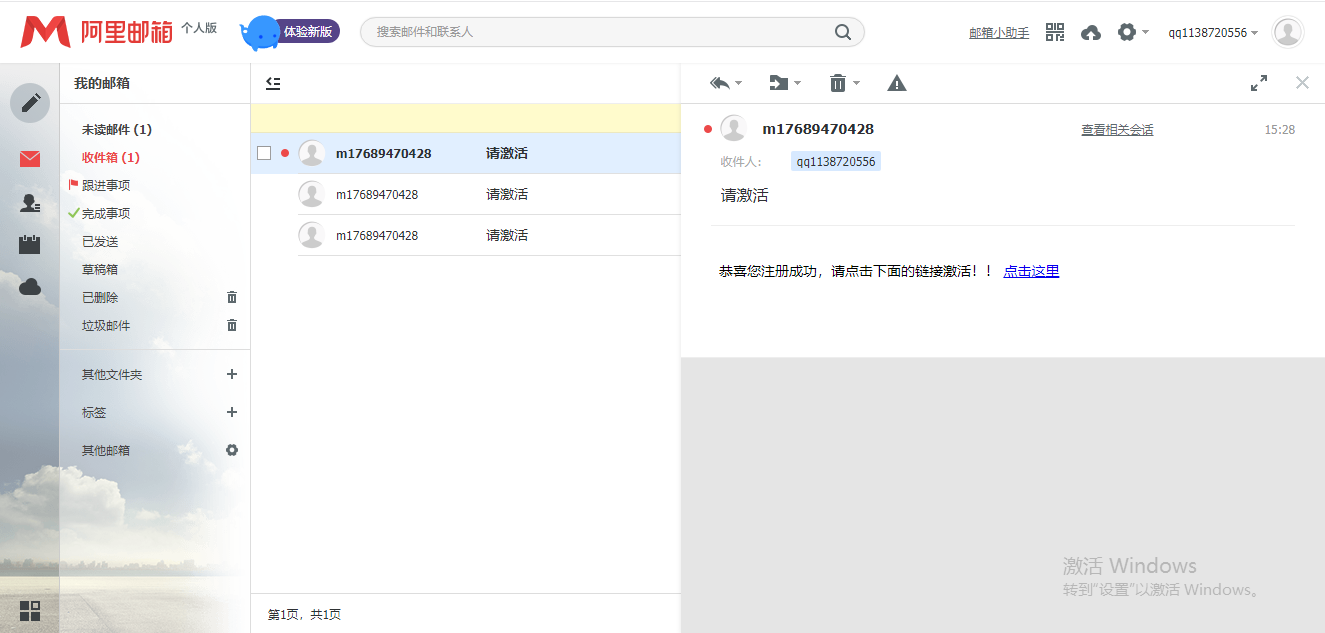
Task: Click the 15:28 timestamp
Action: pyautogui.click(x=1280, y=130)
